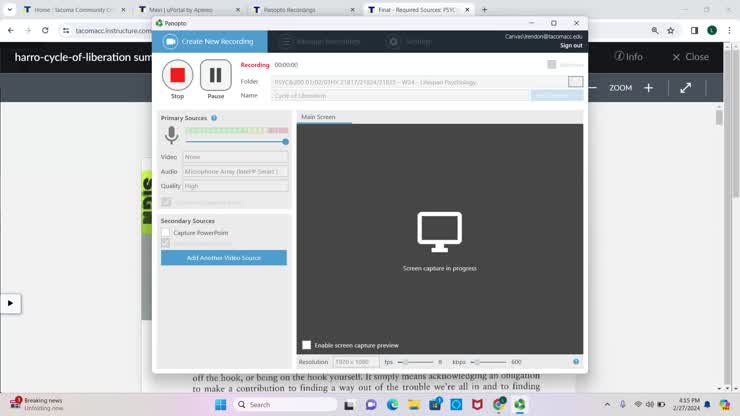The image size is (740, 416).
Task: Click the page zoom-in plus icon
Action: [x=648, y=88]
